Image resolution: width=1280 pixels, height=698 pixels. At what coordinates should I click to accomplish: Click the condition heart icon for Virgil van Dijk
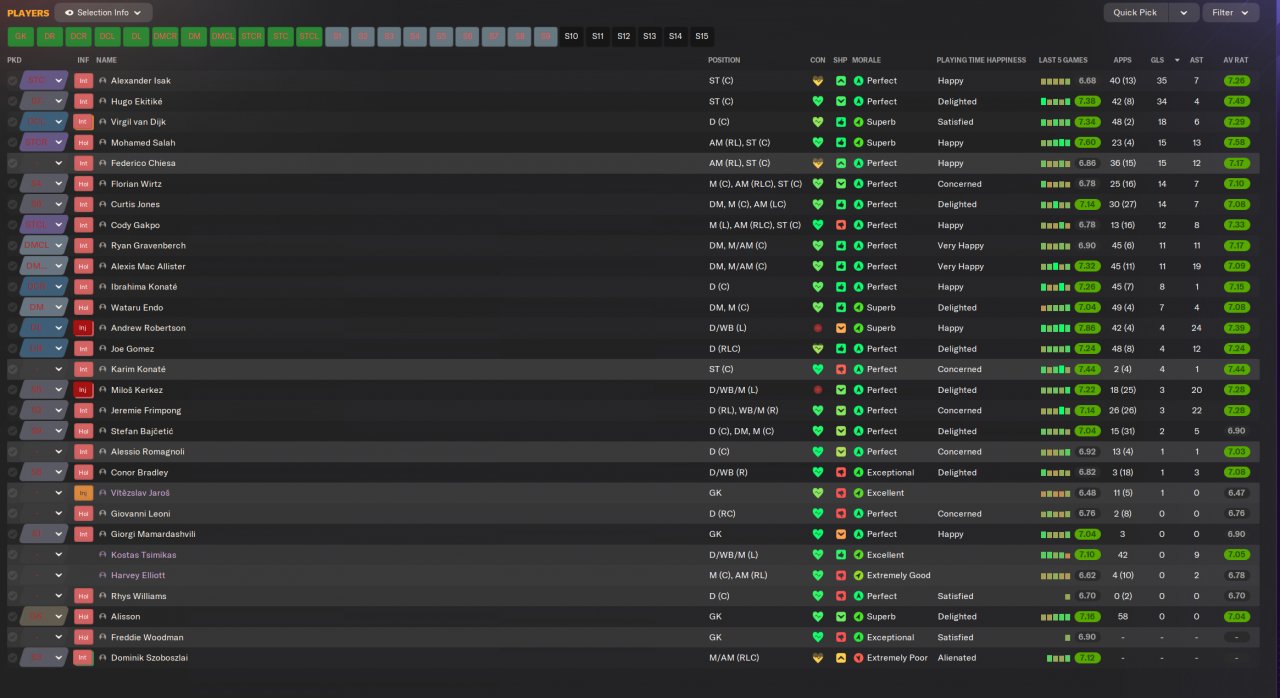[x=817, y=122]
